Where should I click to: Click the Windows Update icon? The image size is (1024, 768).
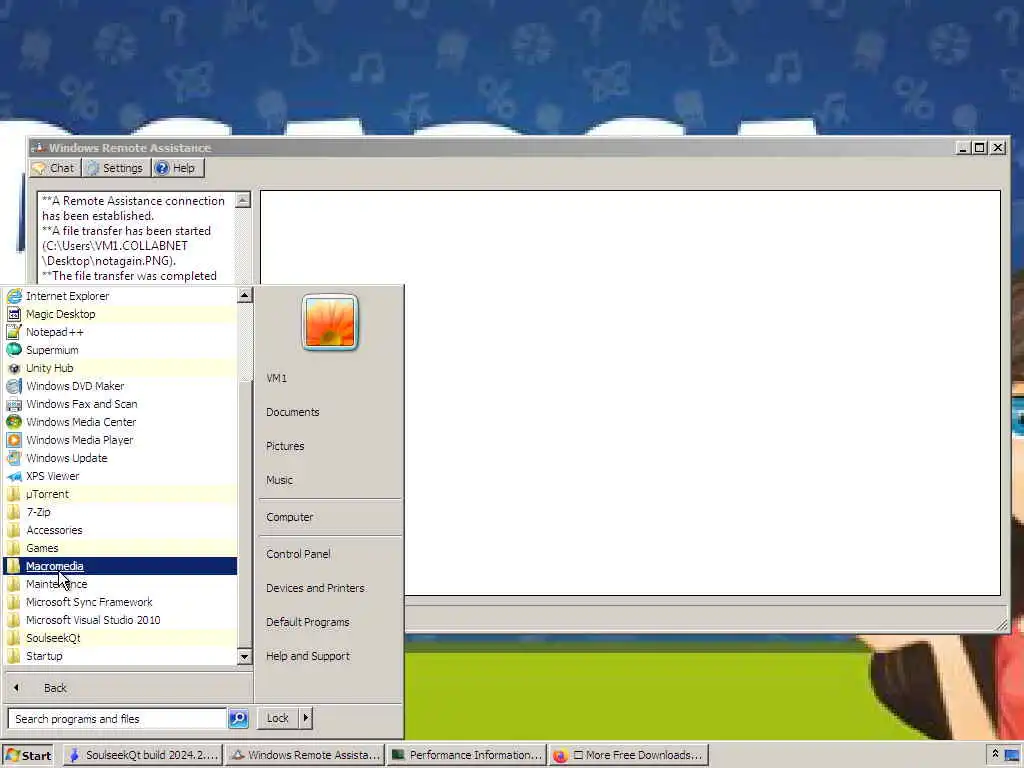coord(14,458)
